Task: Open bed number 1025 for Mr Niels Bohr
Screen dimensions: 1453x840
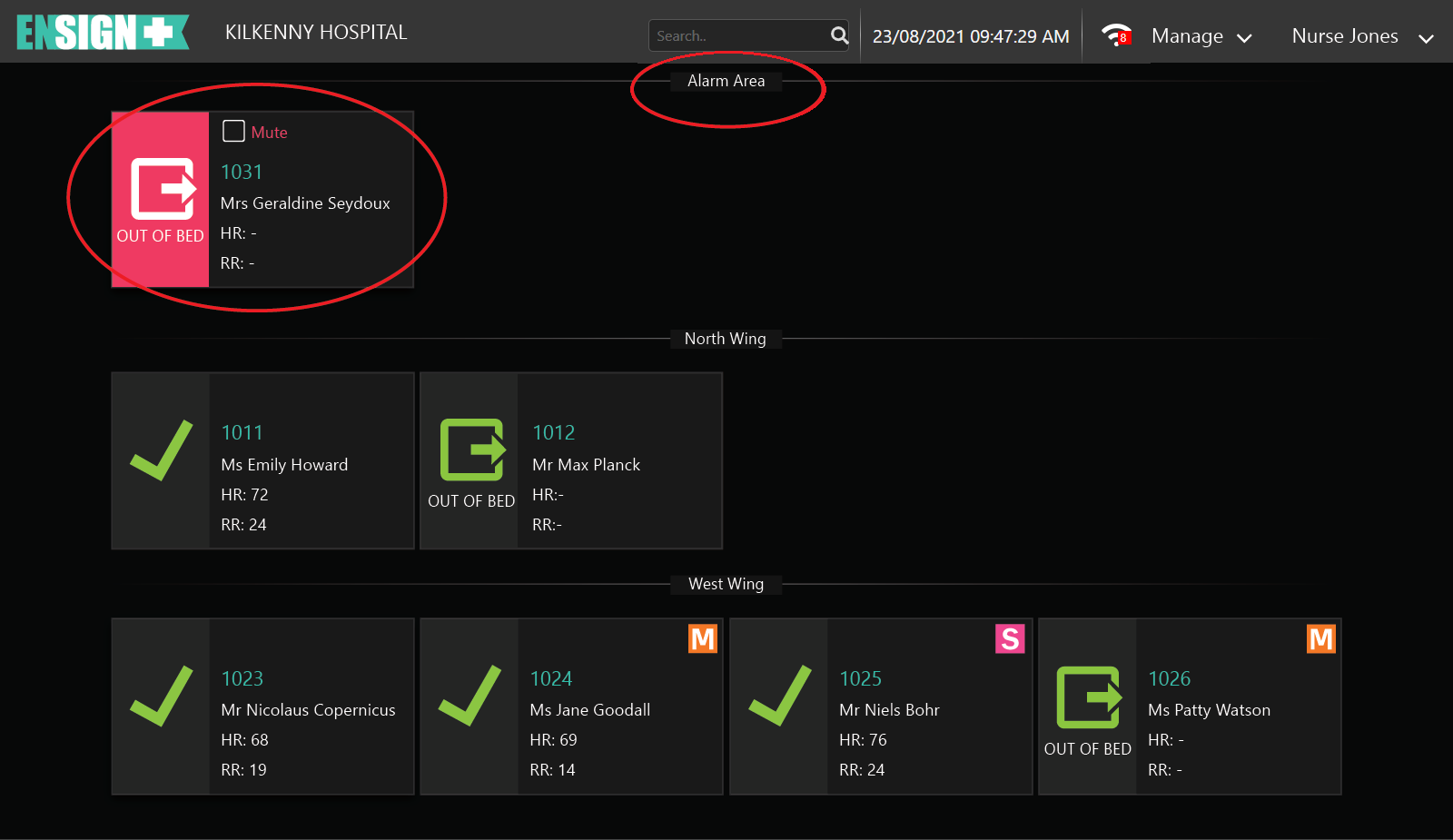Action: 860,678
